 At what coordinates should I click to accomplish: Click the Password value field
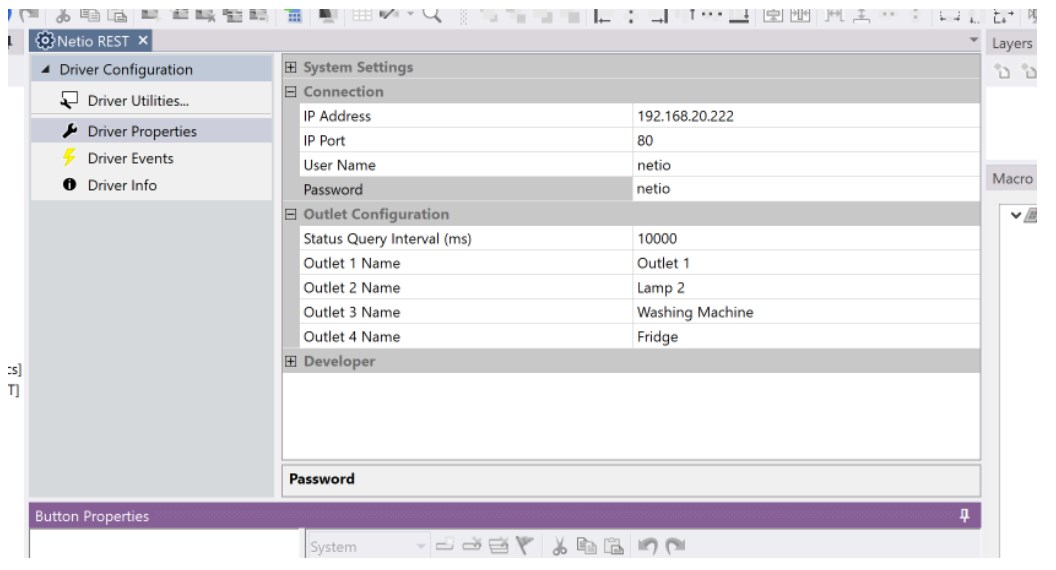[806, 189]
